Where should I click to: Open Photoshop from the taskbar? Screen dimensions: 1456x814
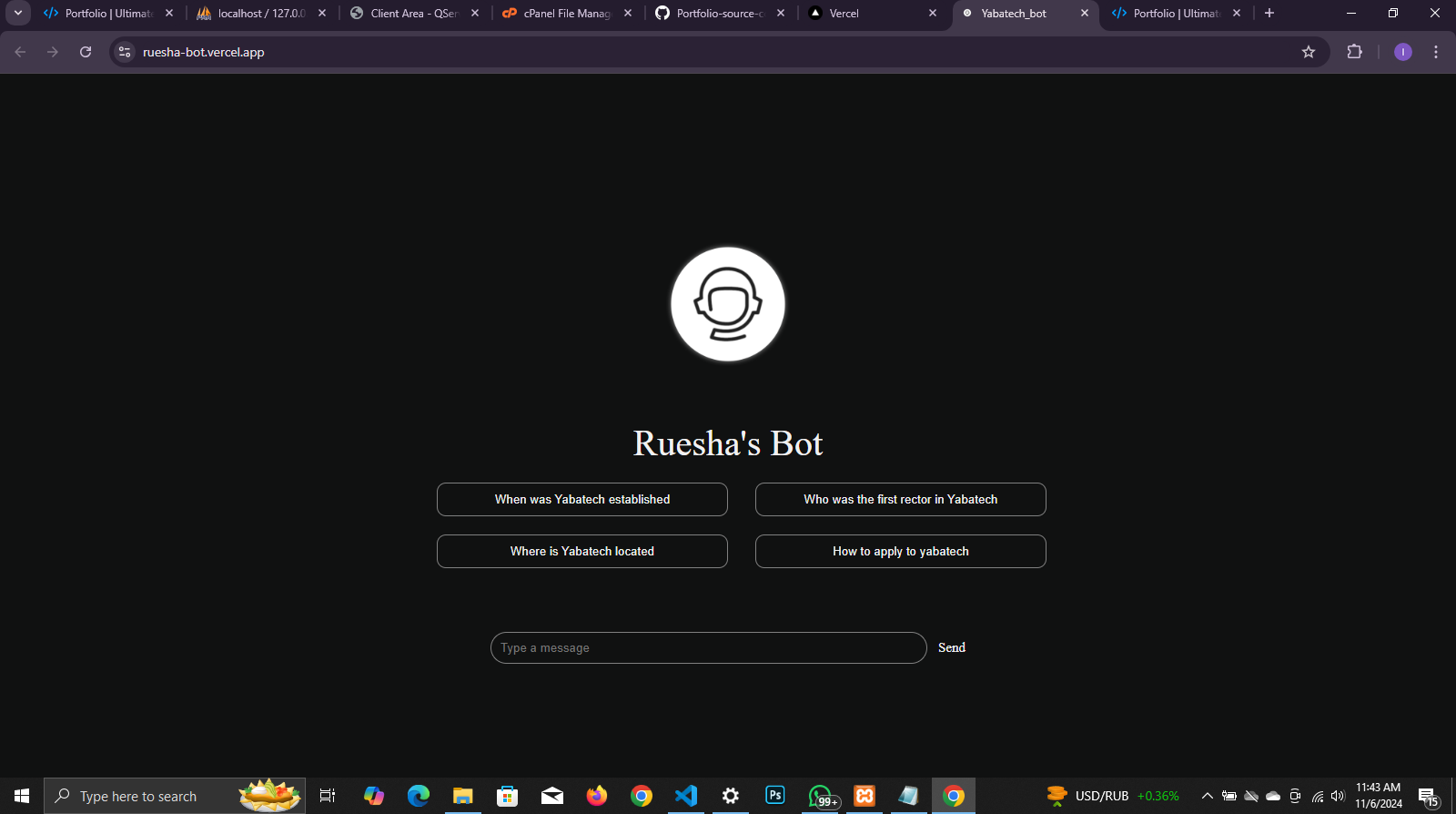[774, 796]
